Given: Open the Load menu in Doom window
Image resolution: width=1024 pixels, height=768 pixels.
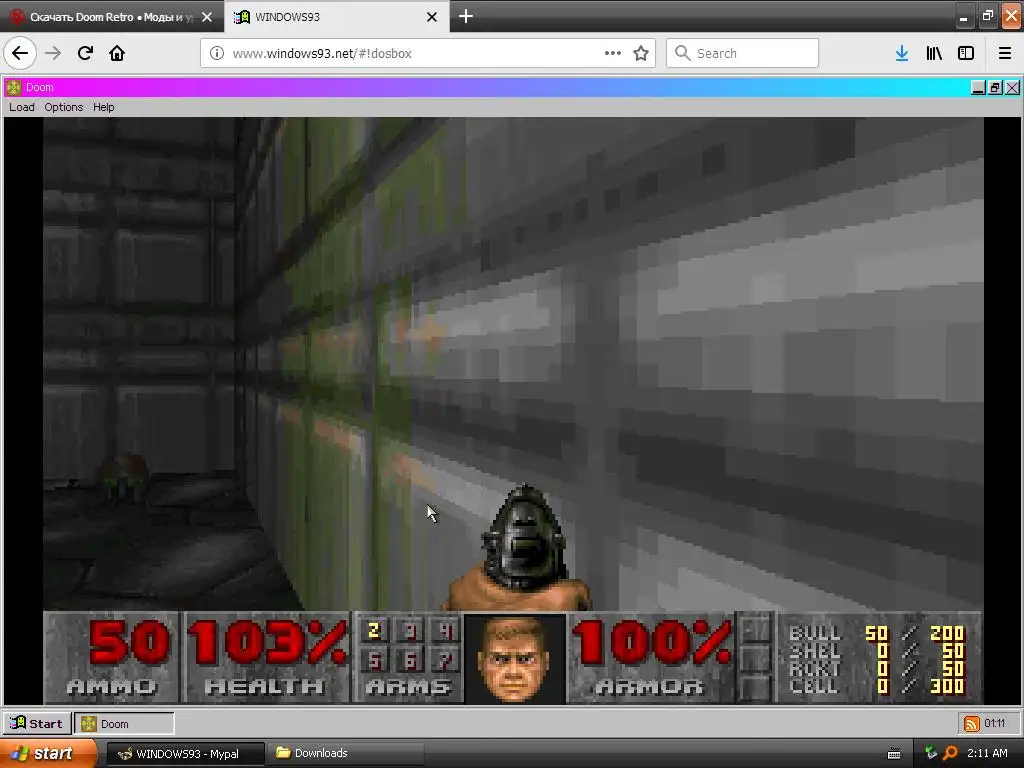Looking at the screenshot, I should [22, 107].
